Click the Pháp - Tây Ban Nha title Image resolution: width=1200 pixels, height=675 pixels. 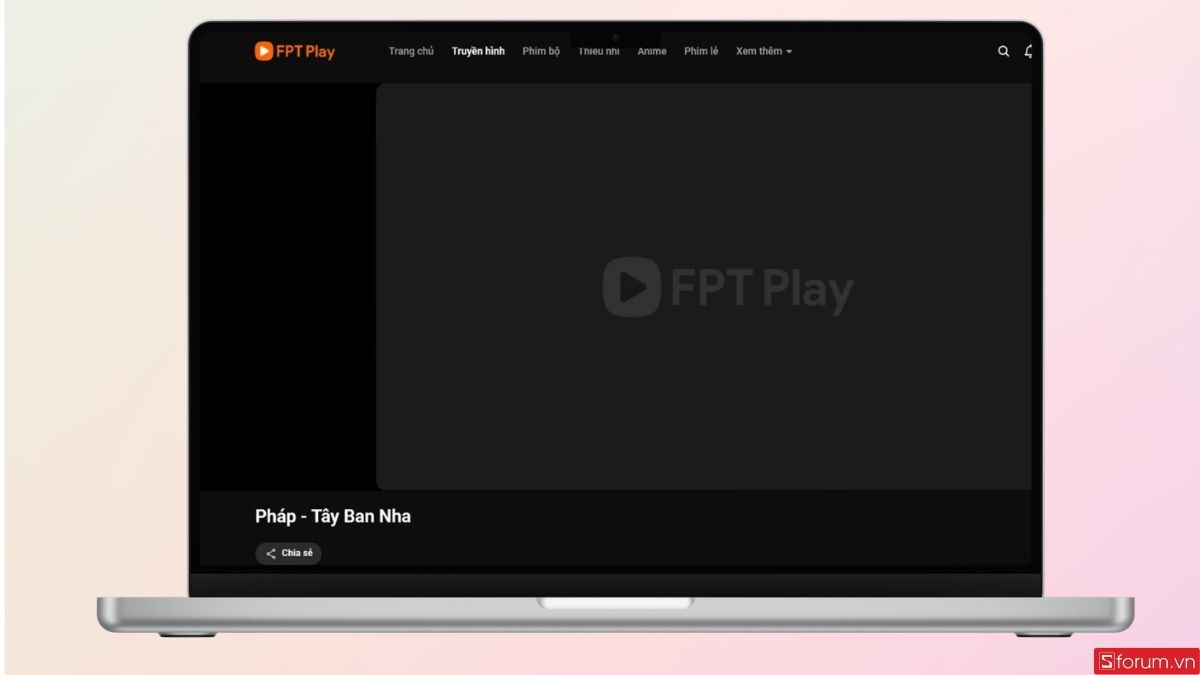[x=333, y=517]
